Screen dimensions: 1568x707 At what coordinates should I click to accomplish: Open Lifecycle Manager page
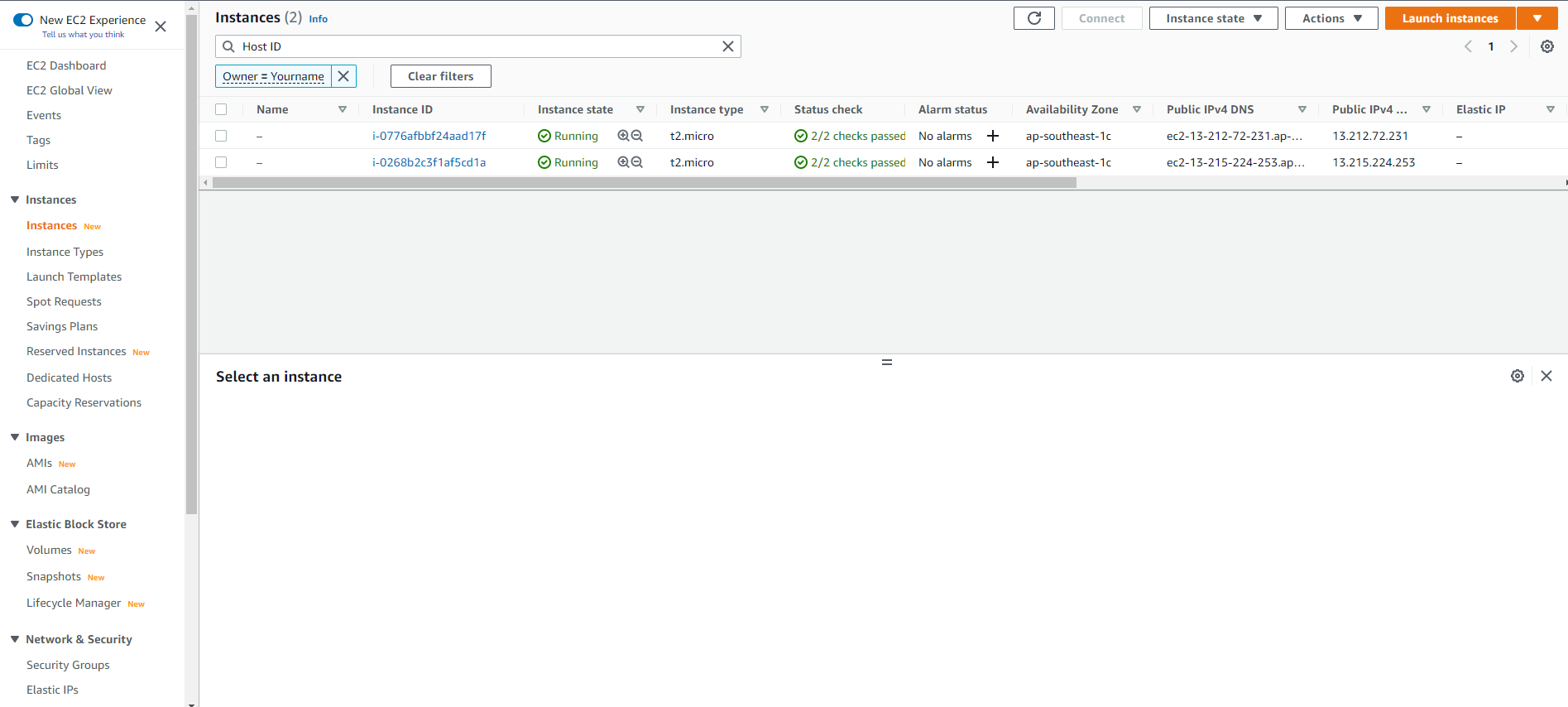coord(74,603)
